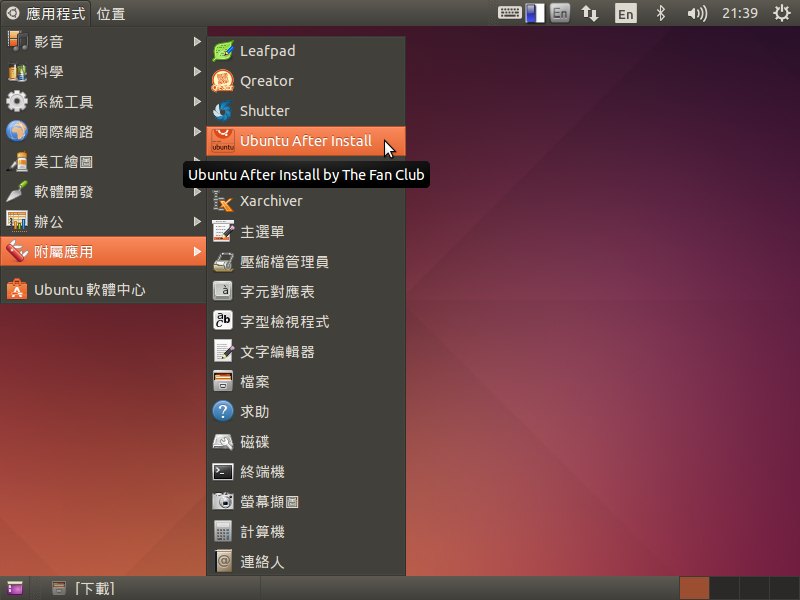The image size is (800, 600).
Task: Open 檔案 file manager icon
Action: pyautogui.click(x=223, y=381)
